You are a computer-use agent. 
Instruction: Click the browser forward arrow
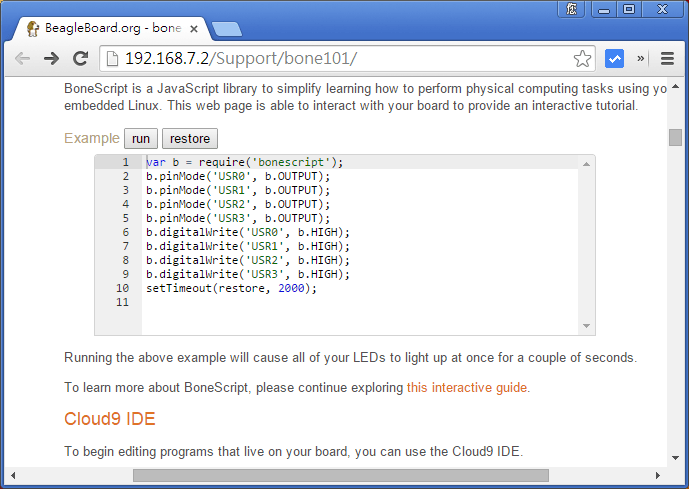[x=51, y=58]
